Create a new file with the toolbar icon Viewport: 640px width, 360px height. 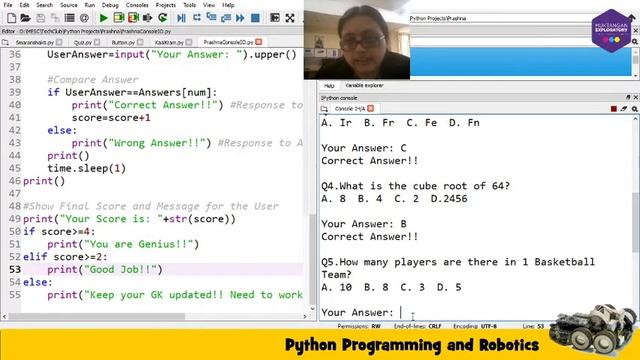click(11, 18)
